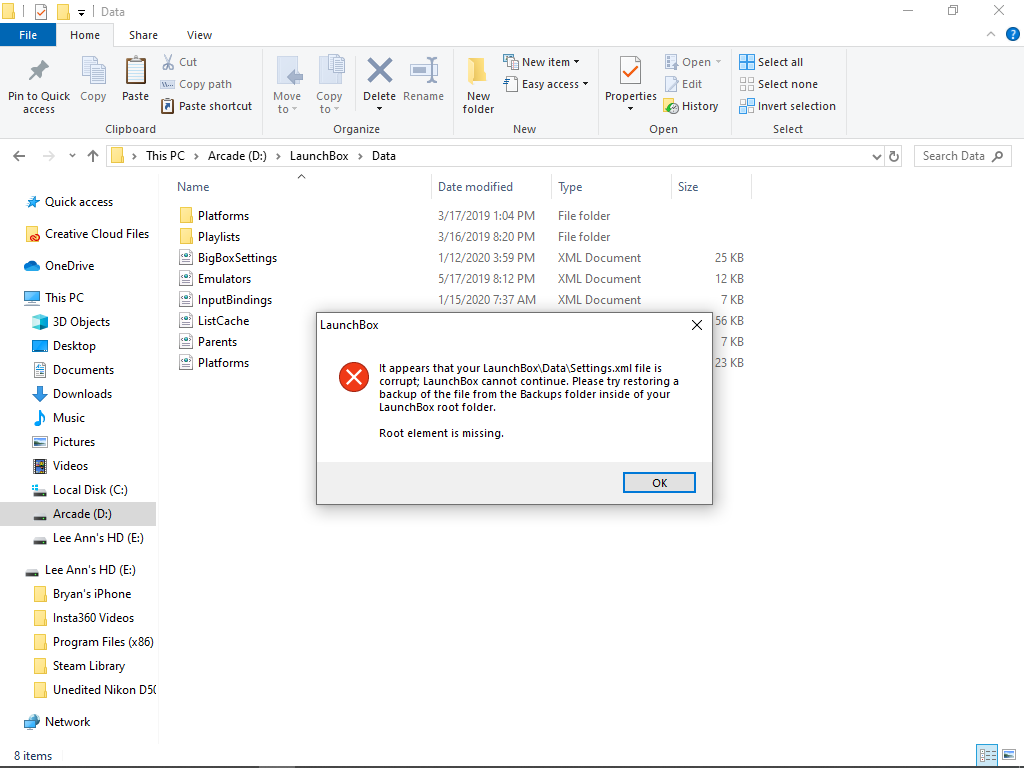Close the LaunchBox error dialog

(697, 325)
